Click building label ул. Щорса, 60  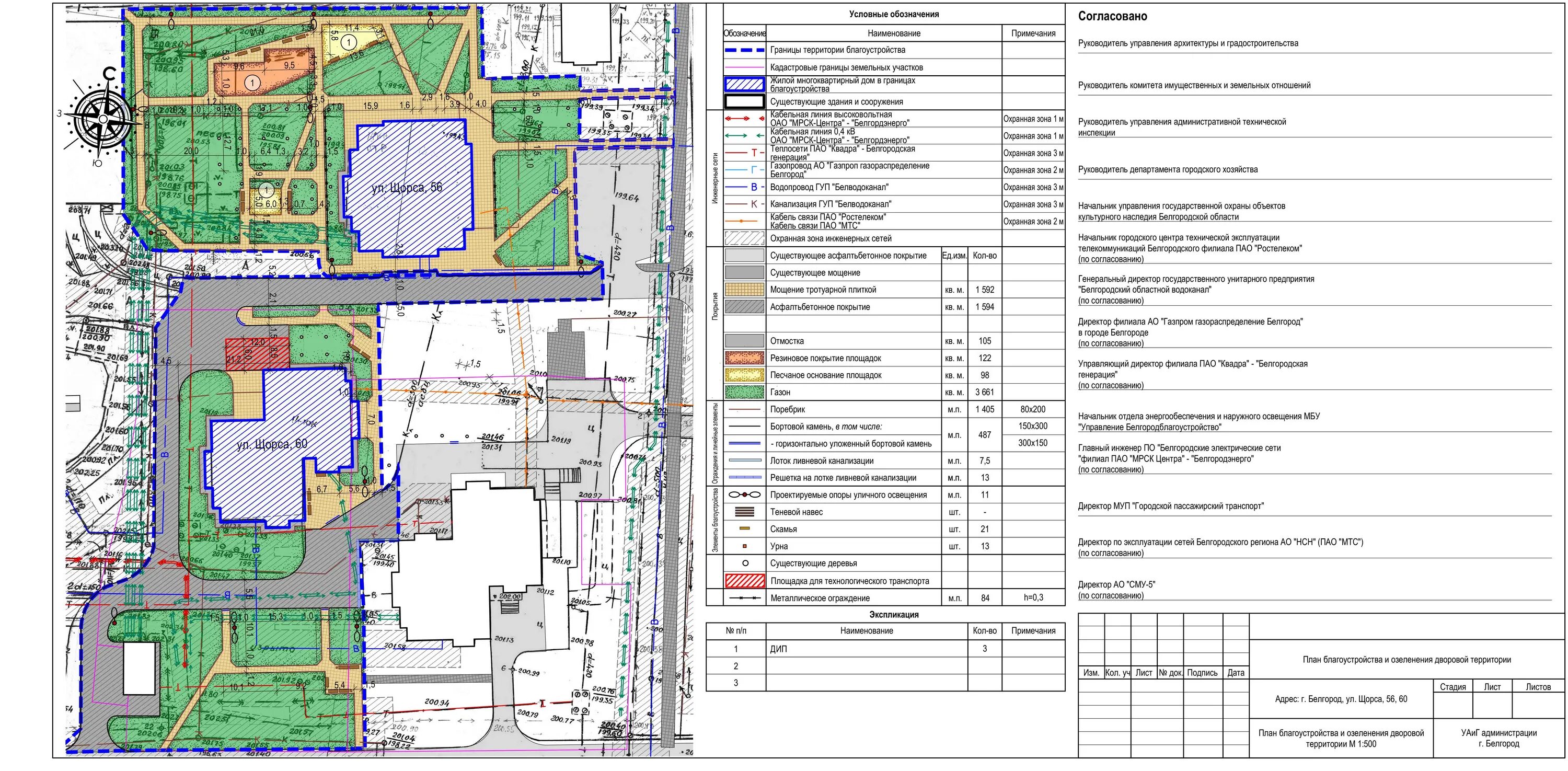[271, 444]
